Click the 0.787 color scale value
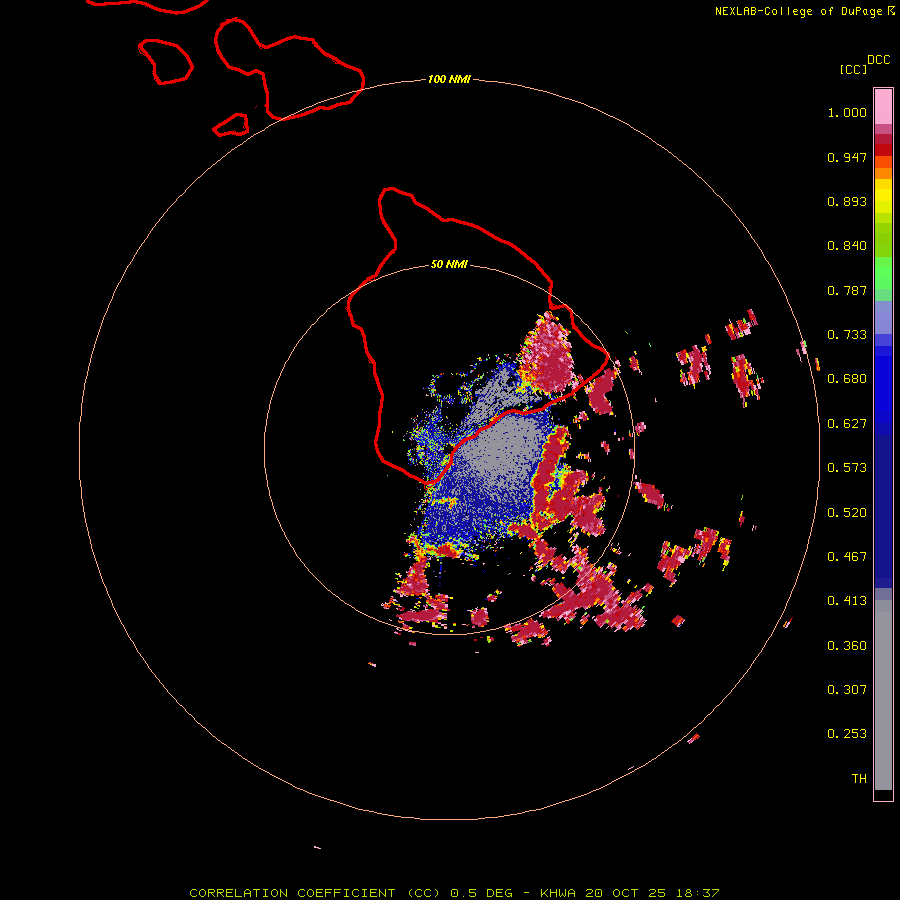Screen dimensions: 900x900 pyautogui.click(x=847, y=290)
